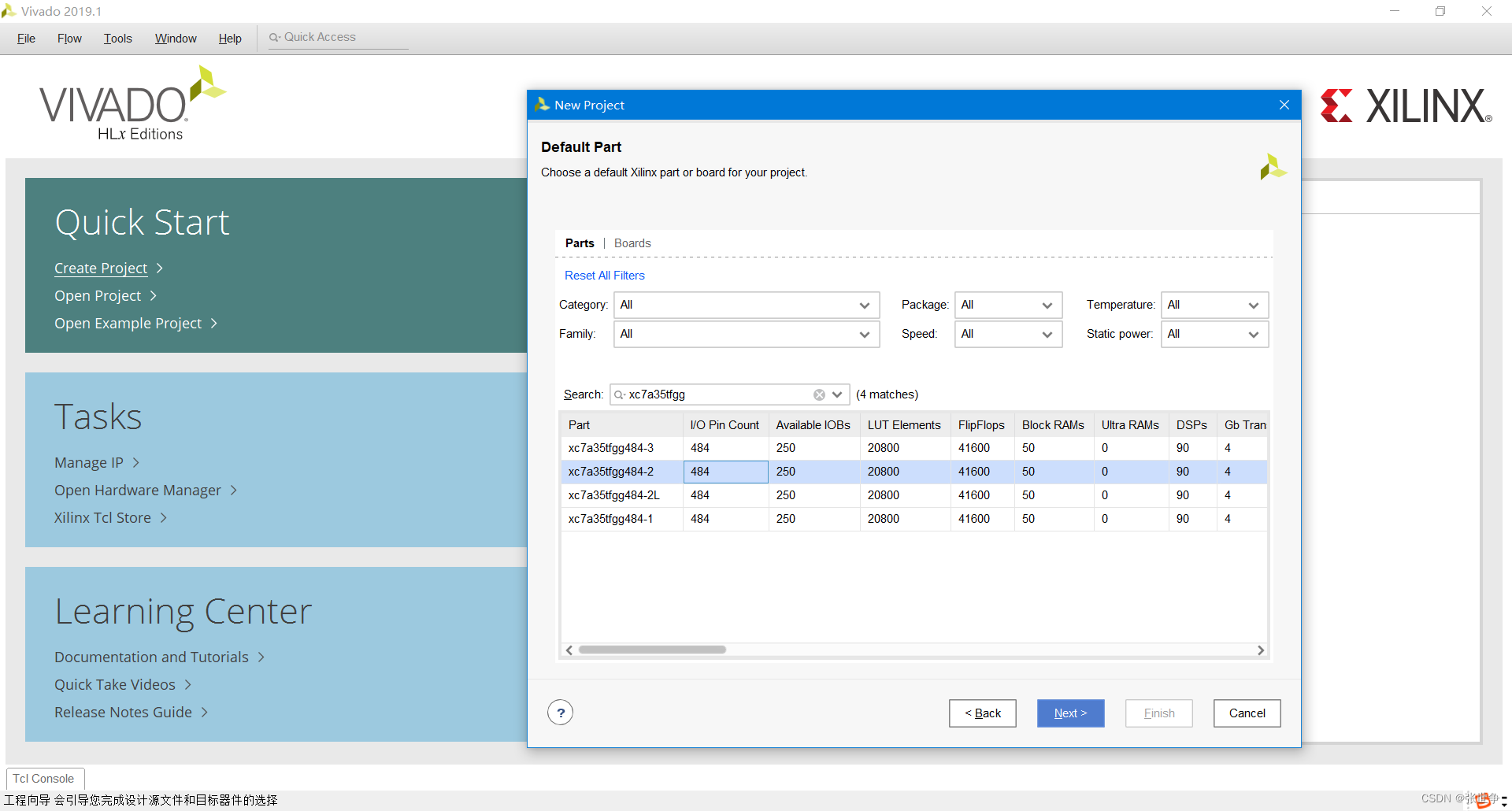This screenshot has width=1512, height=811.
Task: Click the Quick Access search icon
Action: tap(274, 37)
